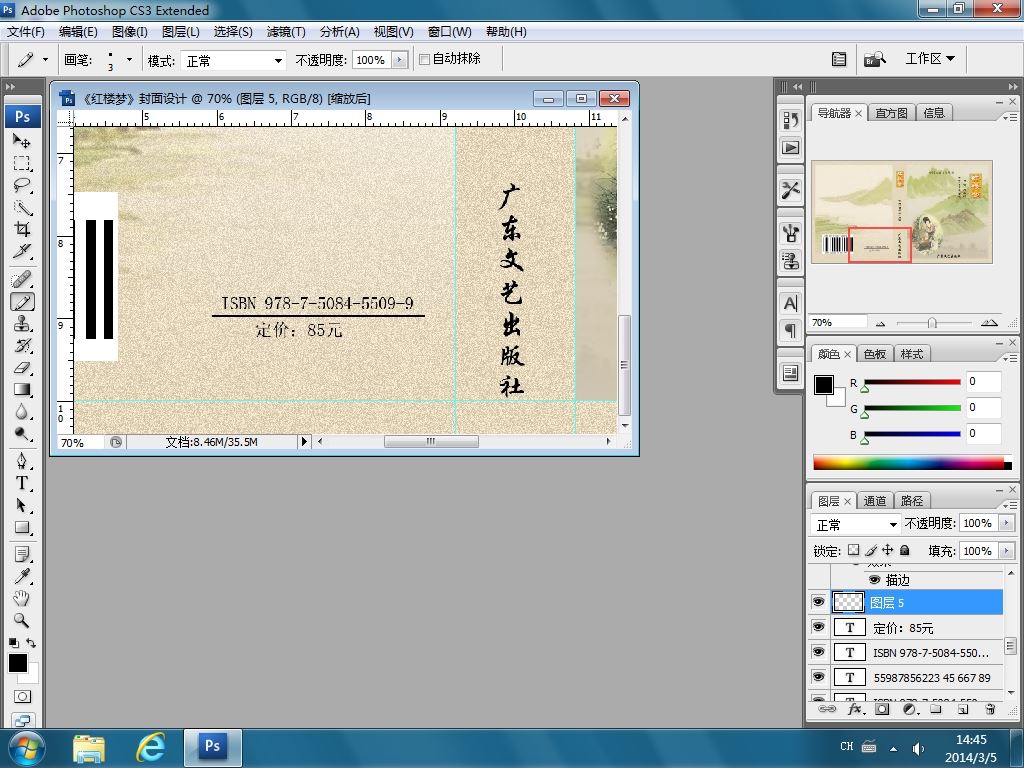
Task: Select the Pencil tool in toolbox
Action: coord(22,302)
